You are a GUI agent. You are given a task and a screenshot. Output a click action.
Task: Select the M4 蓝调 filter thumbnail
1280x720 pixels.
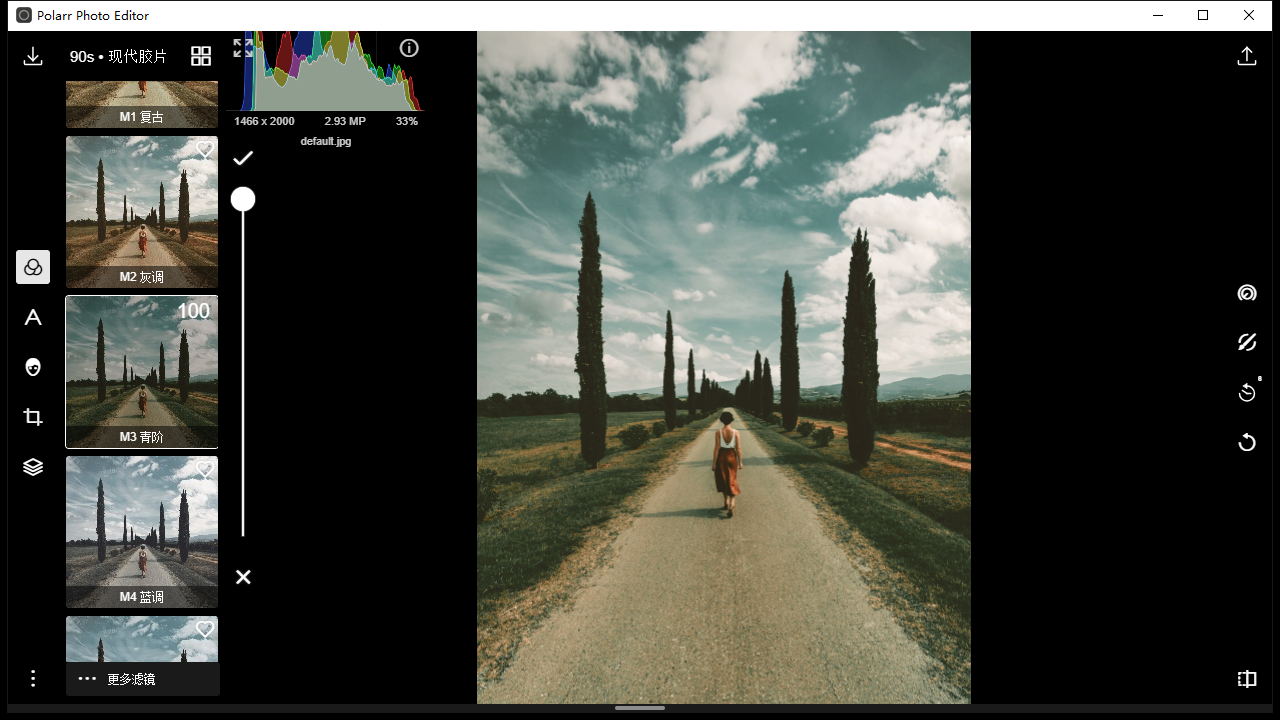(142, 532)
